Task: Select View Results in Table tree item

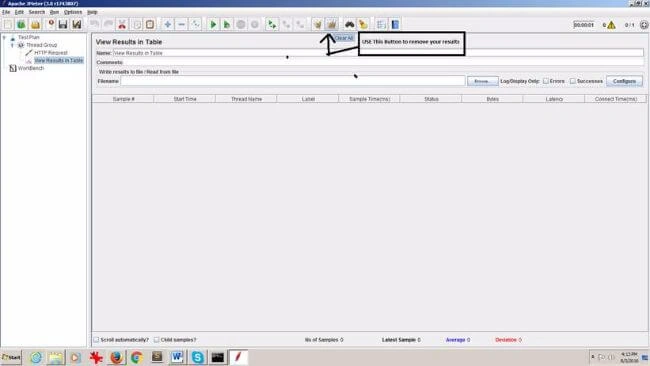Action: pyautogui.click(x=58, y=60)
